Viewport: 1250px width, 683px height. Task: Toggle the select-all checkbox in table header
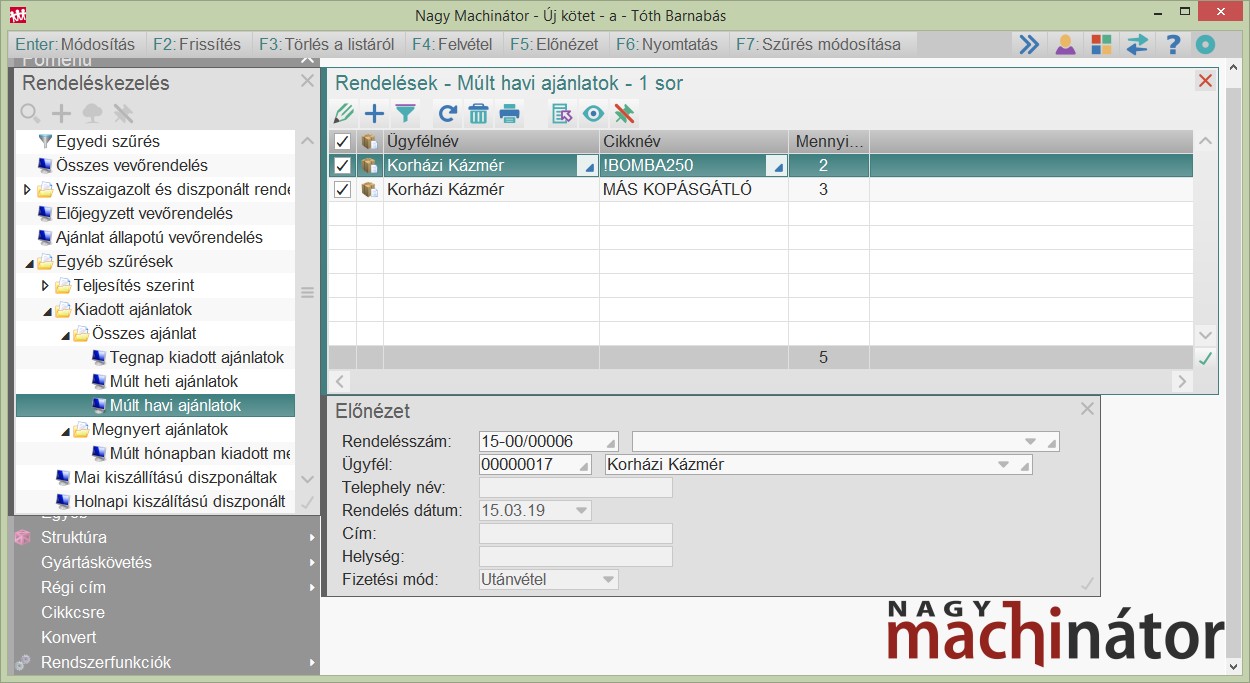pos(343,142)
